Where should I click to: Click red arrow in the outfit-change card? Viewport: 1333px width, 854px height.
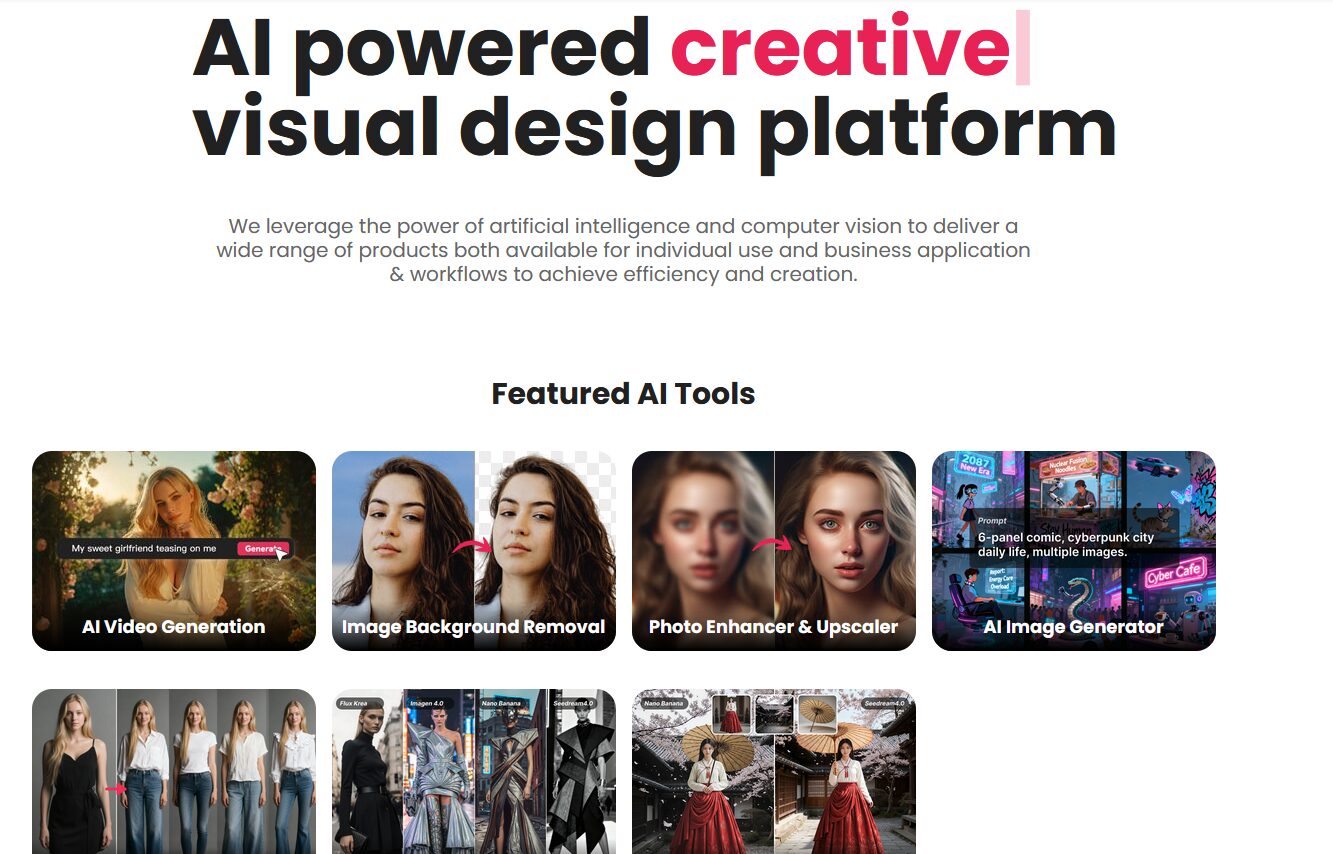click(x=117, y=788)
